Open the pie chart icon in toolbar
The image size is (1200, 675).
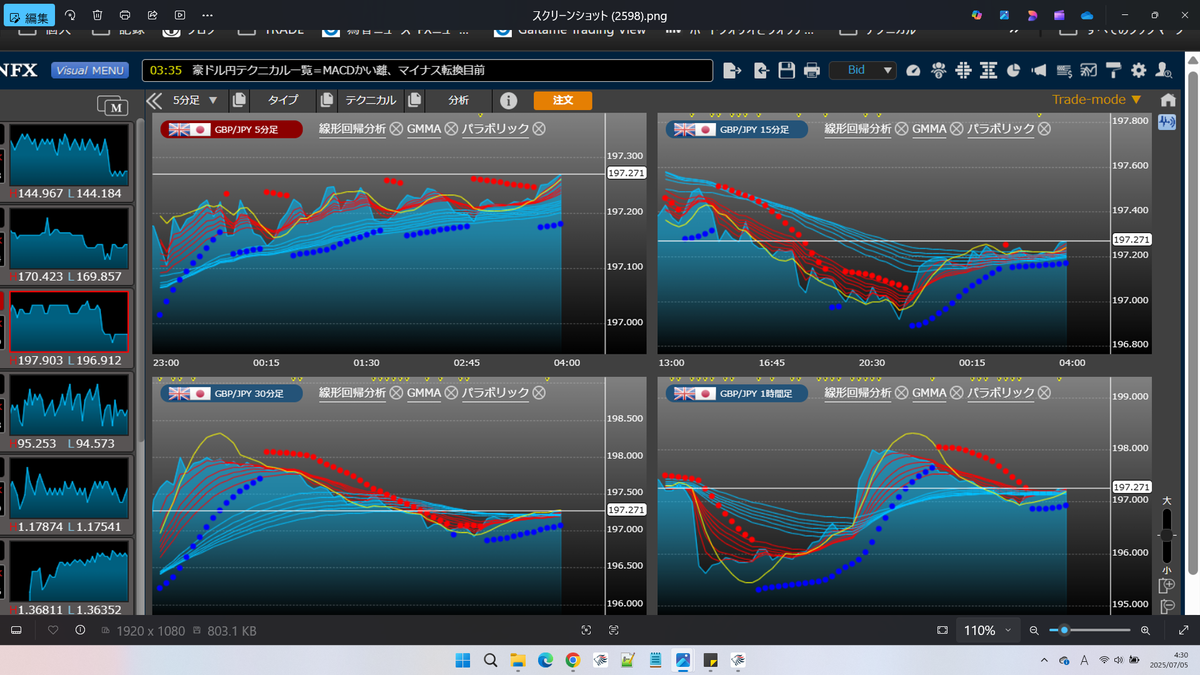click(x=1013, y=71)
